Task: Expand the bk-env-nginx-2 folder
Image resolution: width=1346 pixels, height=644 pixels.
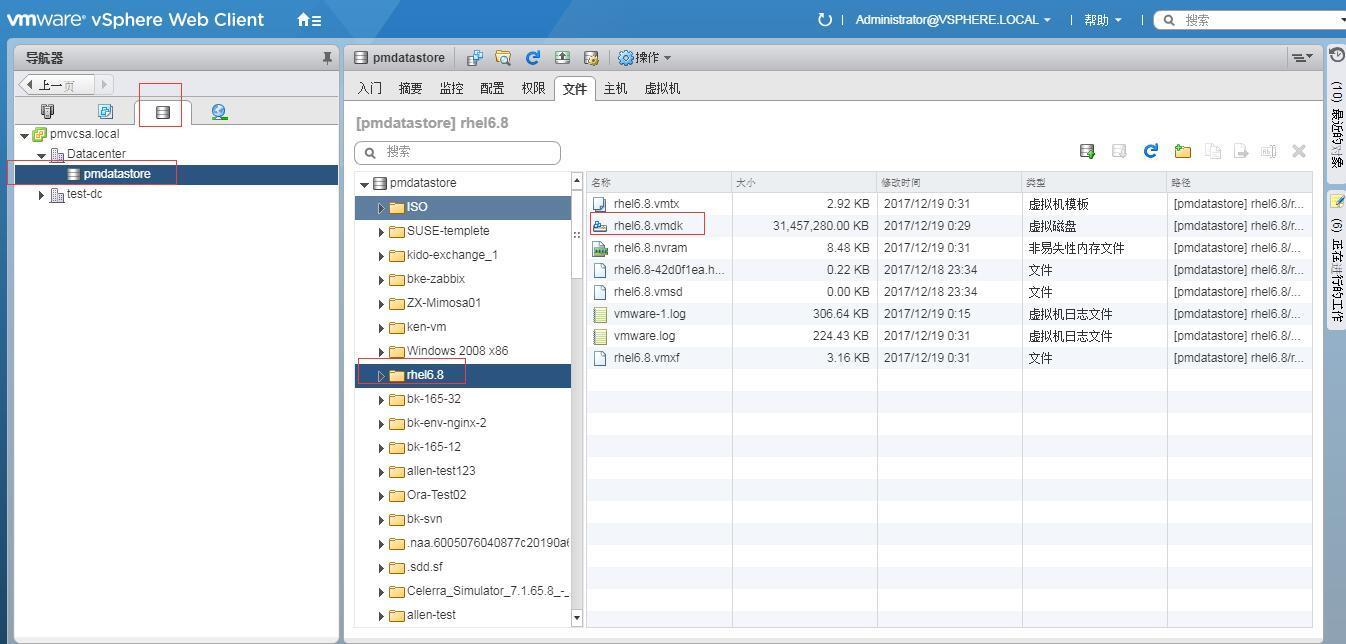Action: (x=381, y=424)
